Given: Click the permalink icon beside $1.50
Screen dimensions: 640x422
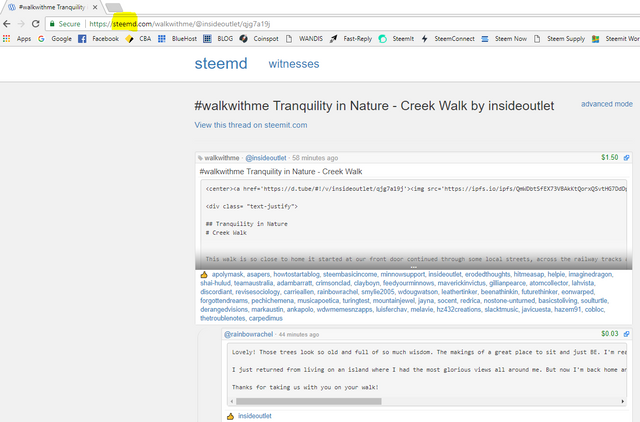Looking at the screenshot, I should click(x=626, y=158).
